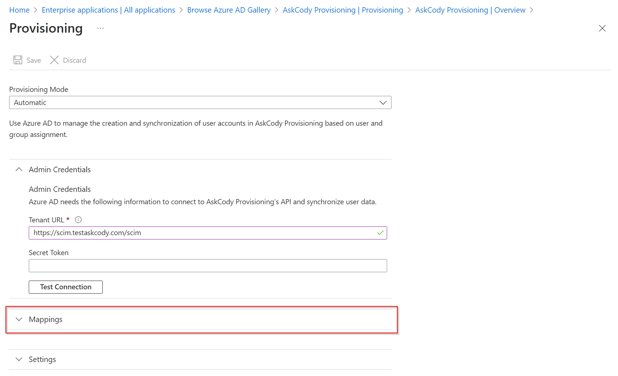Screen dimensions: 618x376
Task: Open AskCody Provisioning | Provisioning breadcrumb
Action: point(343,10)
